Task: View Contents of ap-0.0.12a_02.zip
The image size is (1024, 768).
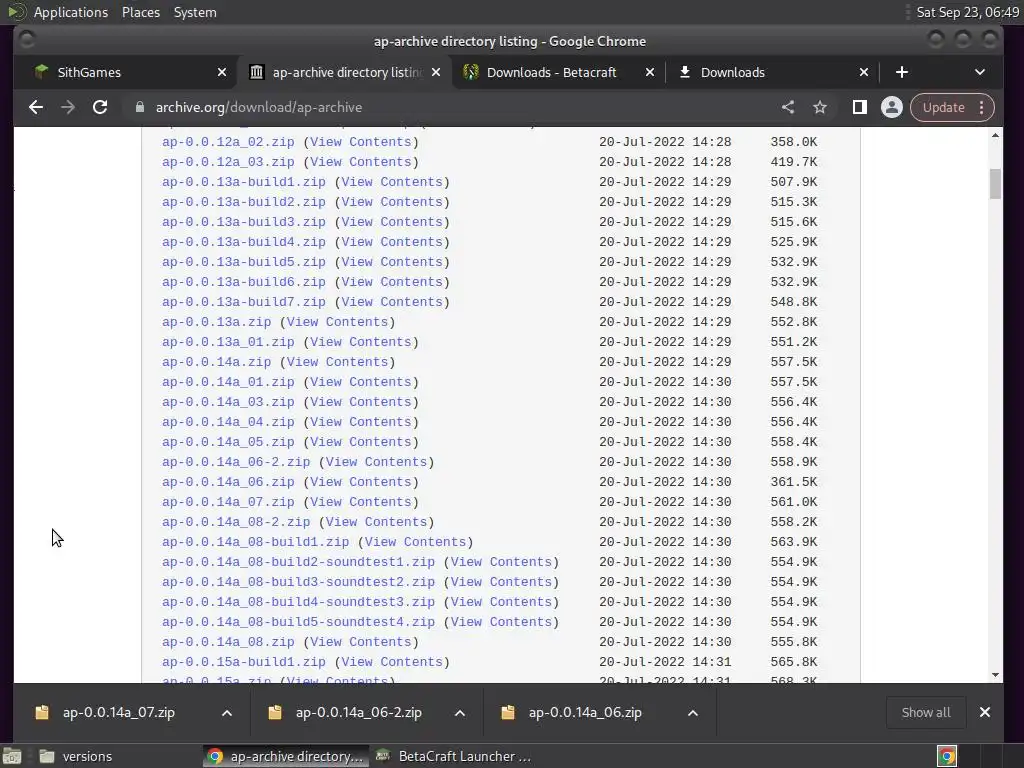Action: (360, 142)
